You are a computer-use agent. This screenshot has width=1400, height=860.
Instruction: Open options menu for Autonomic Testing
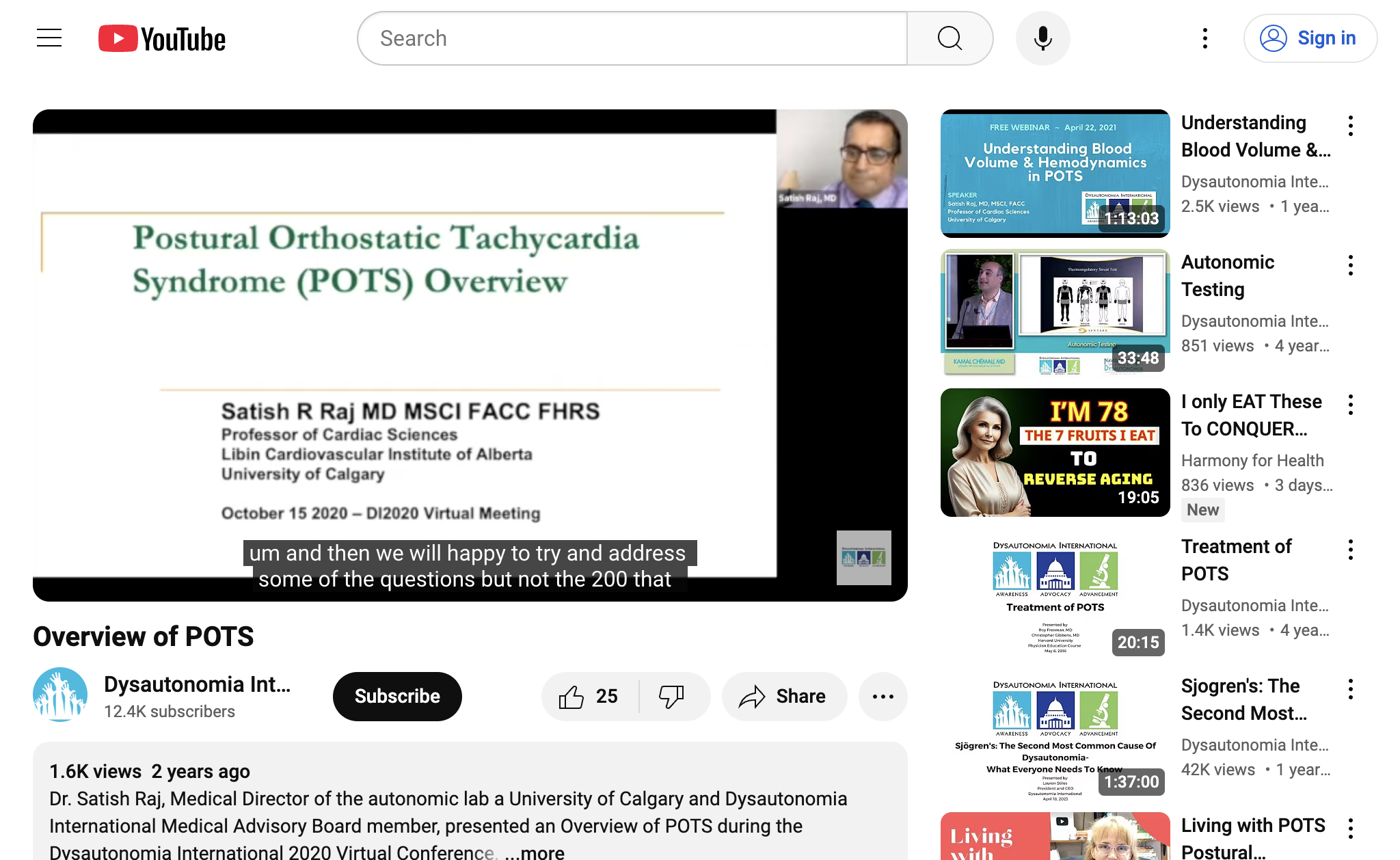point(1351,265)
